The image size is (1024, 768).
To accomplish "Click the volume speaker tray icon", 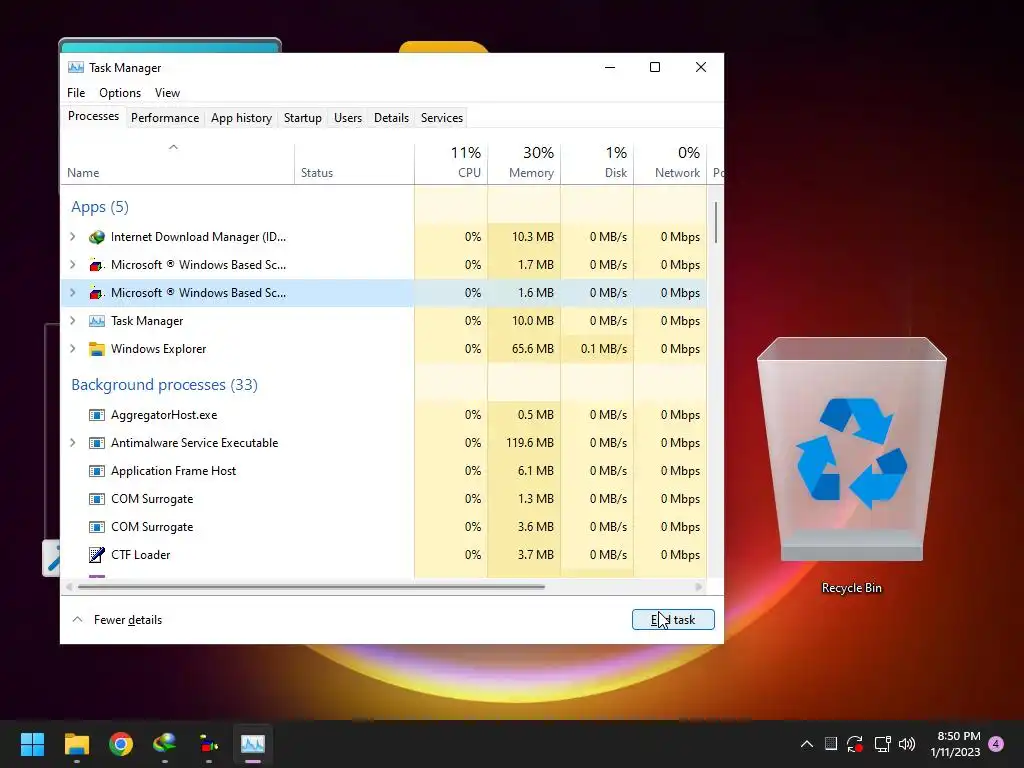I will pos(907,744).
